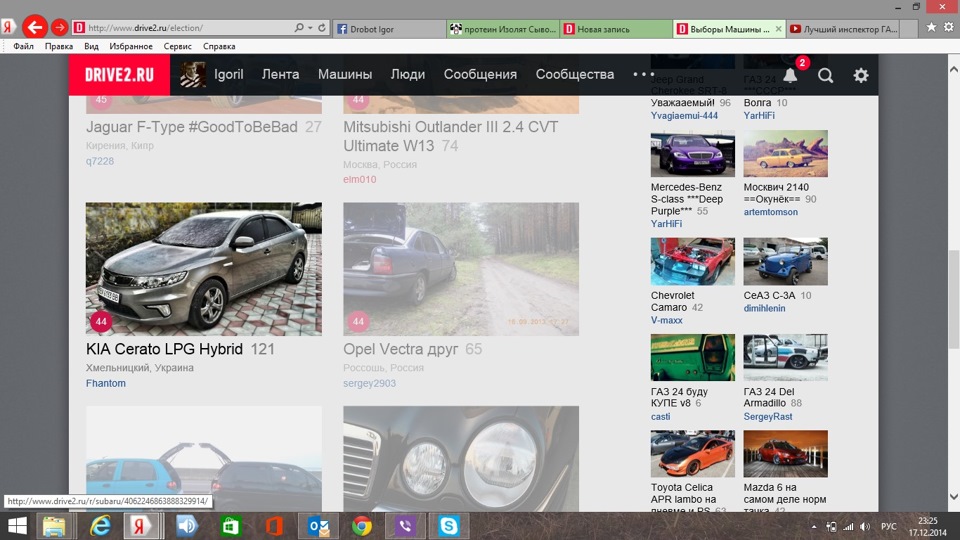The image size is (960, 540).
Task: Visit the Fhantom user profile
Action: click(106, 383)
